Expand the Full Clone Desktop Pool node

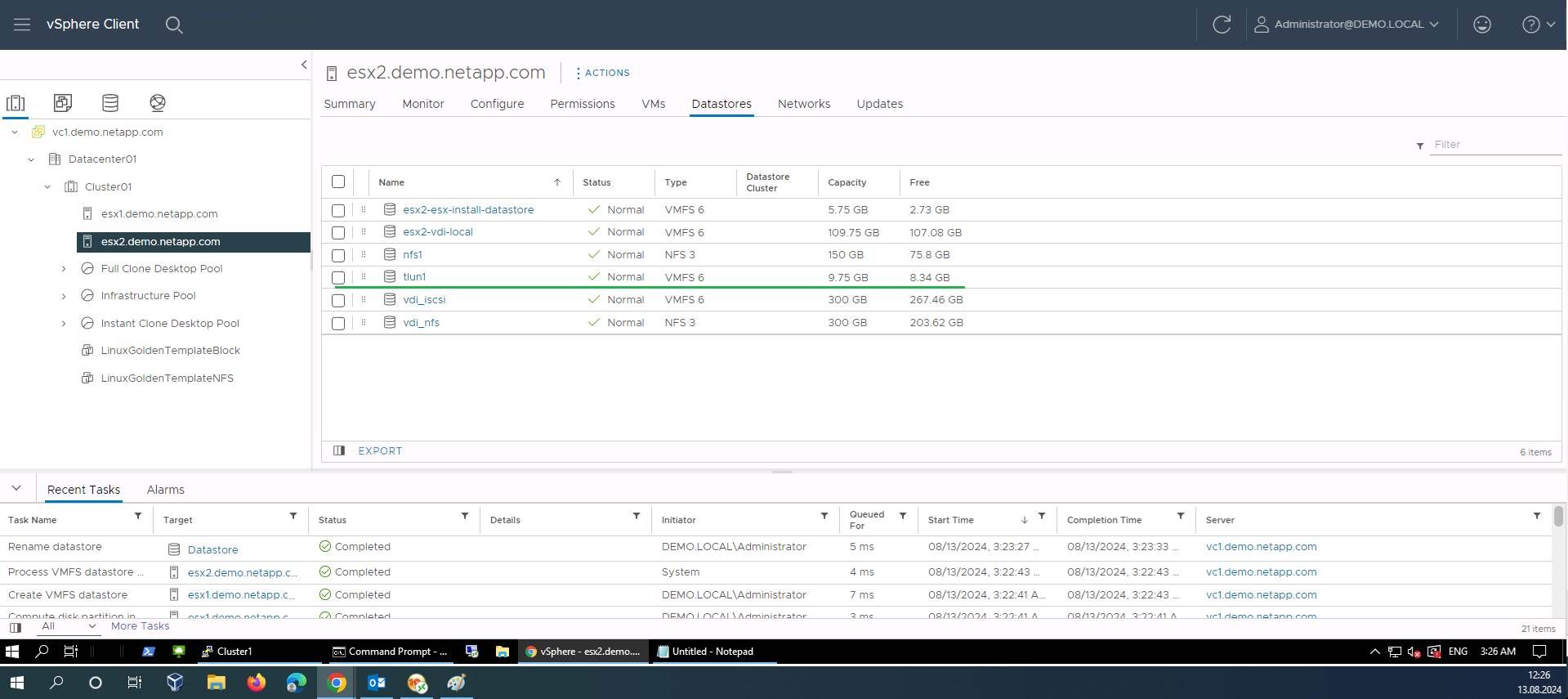tap(64, 269)
